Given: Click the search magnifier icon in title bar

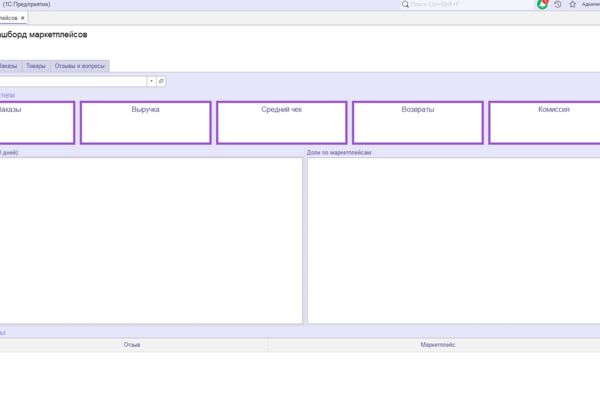Looking at the screenshot, I should (x=405, y=4).
